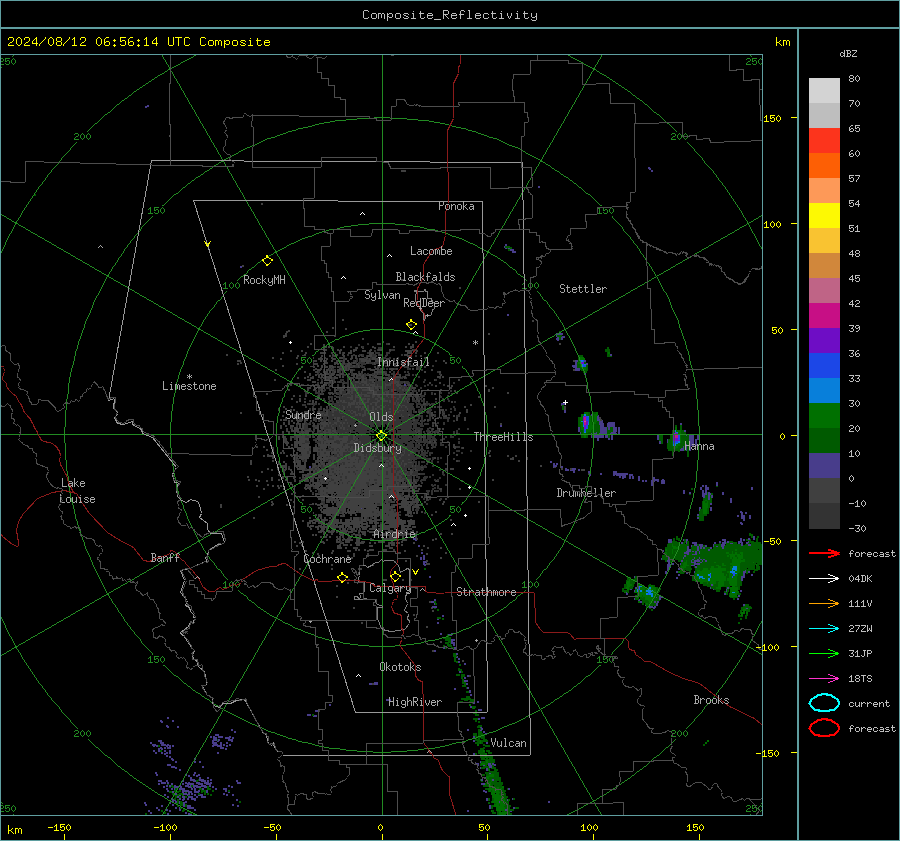Click the Brooks city label

(x=711, y=700)
